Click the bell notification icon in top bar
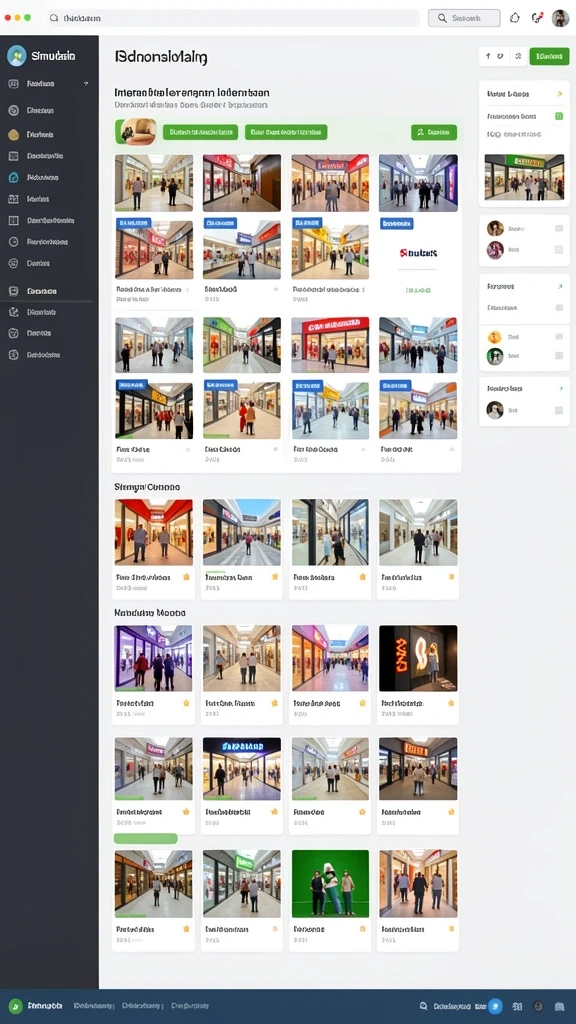576x1024 pixels. coord(515,18)
